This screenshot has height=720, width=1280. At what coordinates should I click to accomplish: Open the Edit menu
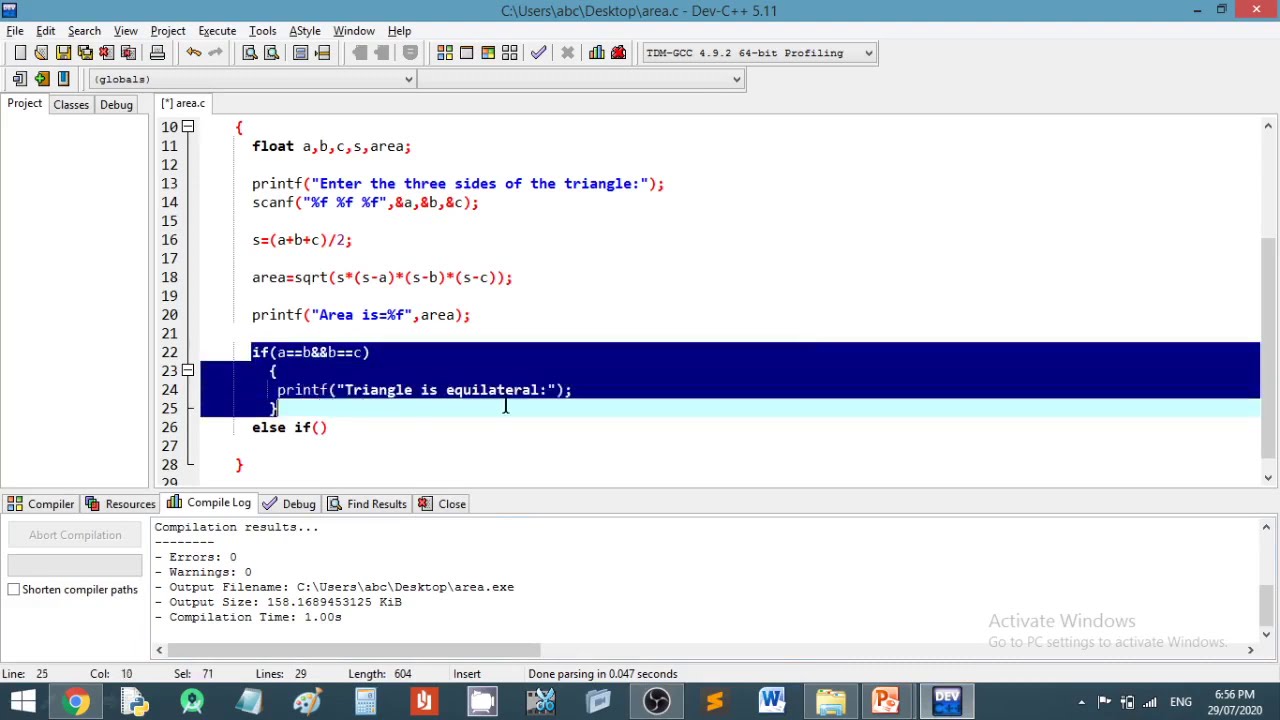pos(46,31)
